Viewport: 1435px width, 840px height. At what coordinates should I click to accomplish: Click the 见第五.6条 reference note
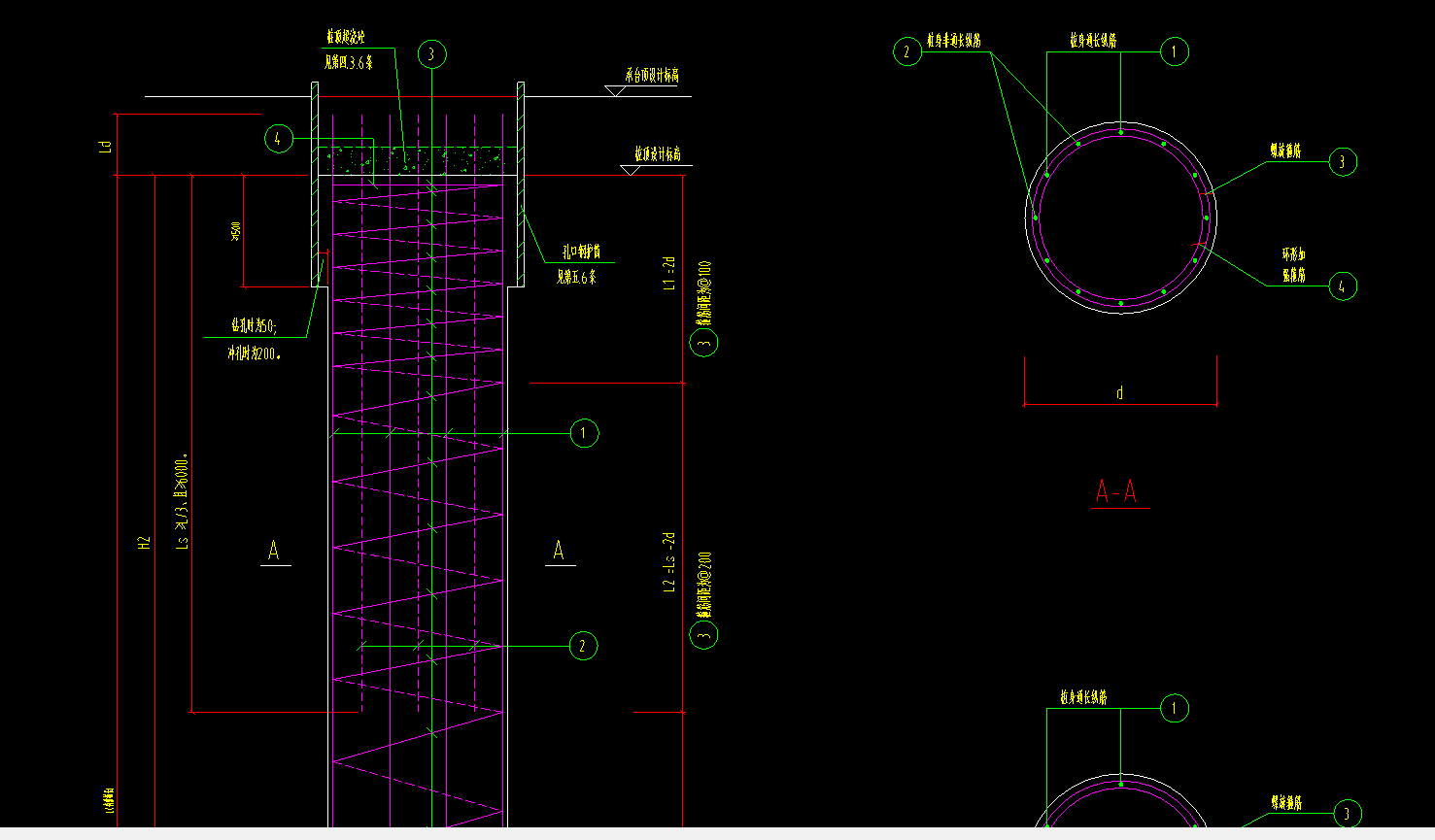[576, 278]
